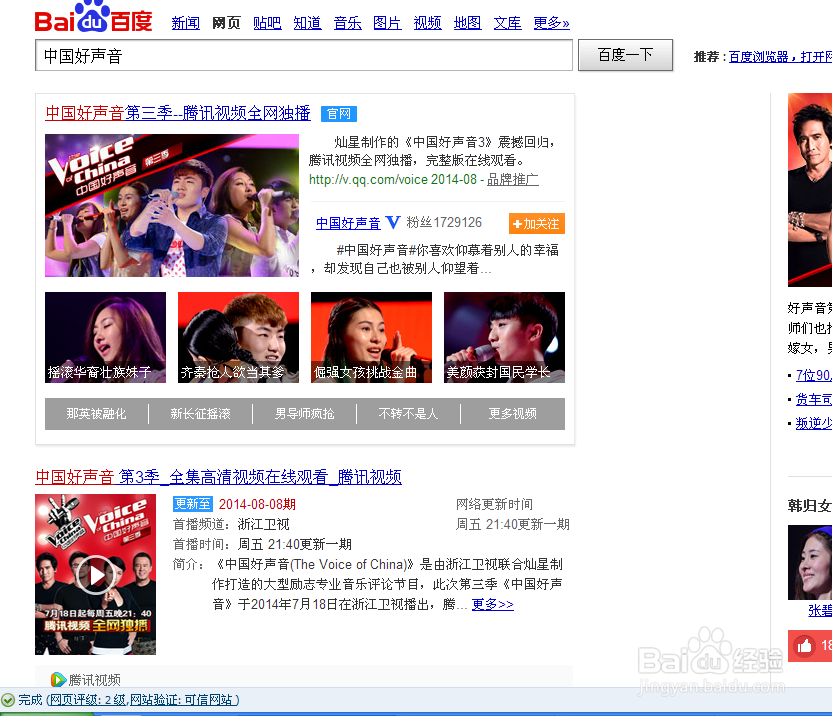832x716 pixels.
Task: Open 倔强女孩挑战金曲 video thumbnail
Action: click(x=371, y=337)
